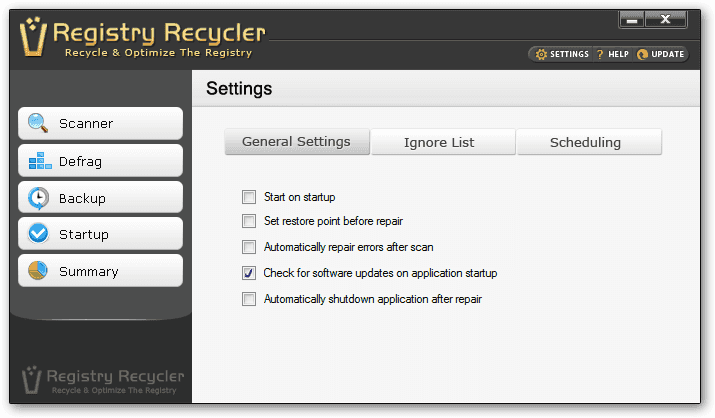Screen dimensions: 715x418
Task: Open the General Settings tab
Action: 297,142
